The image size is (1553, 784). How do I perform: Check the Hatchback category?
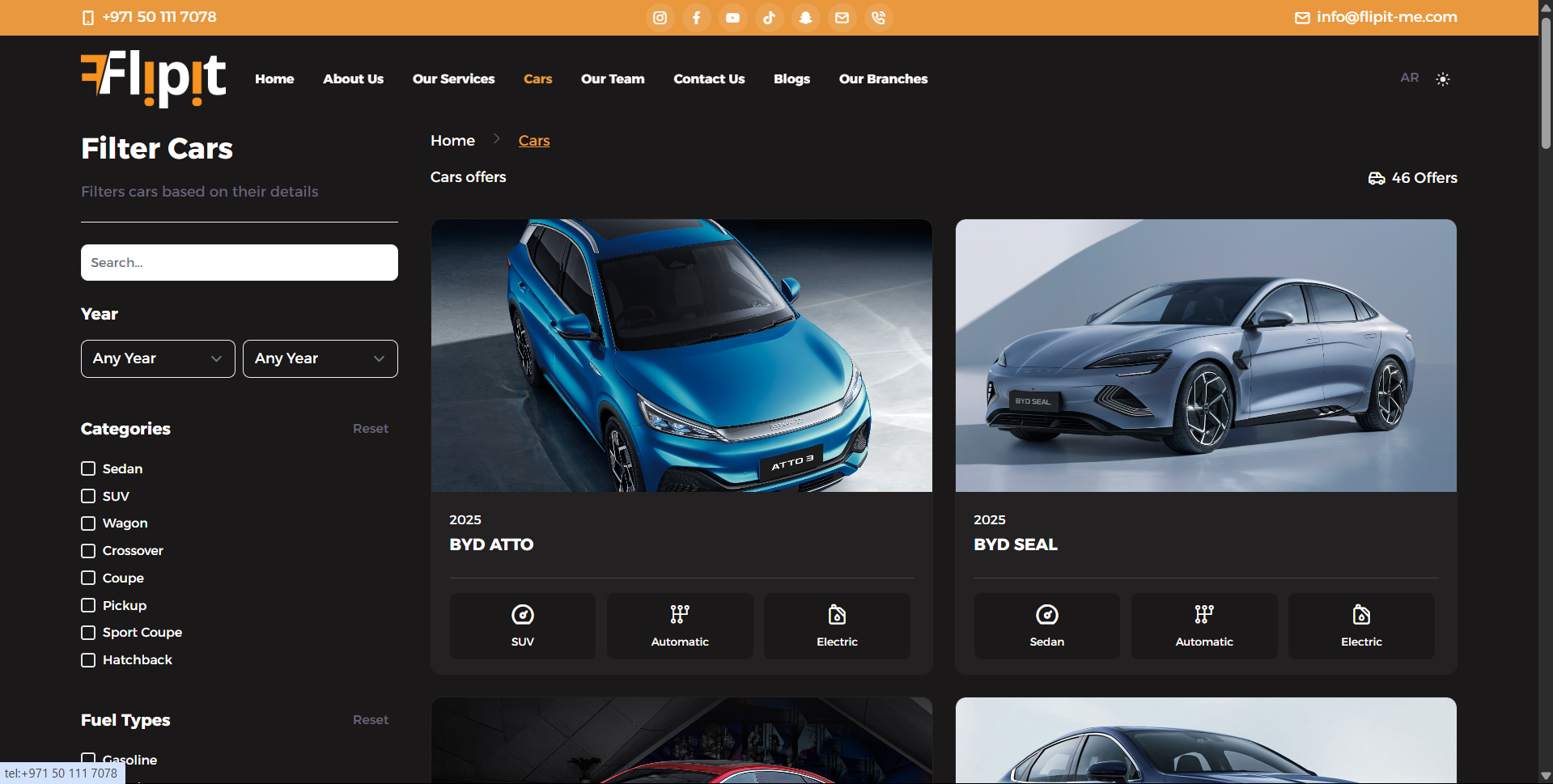point(88,660)
